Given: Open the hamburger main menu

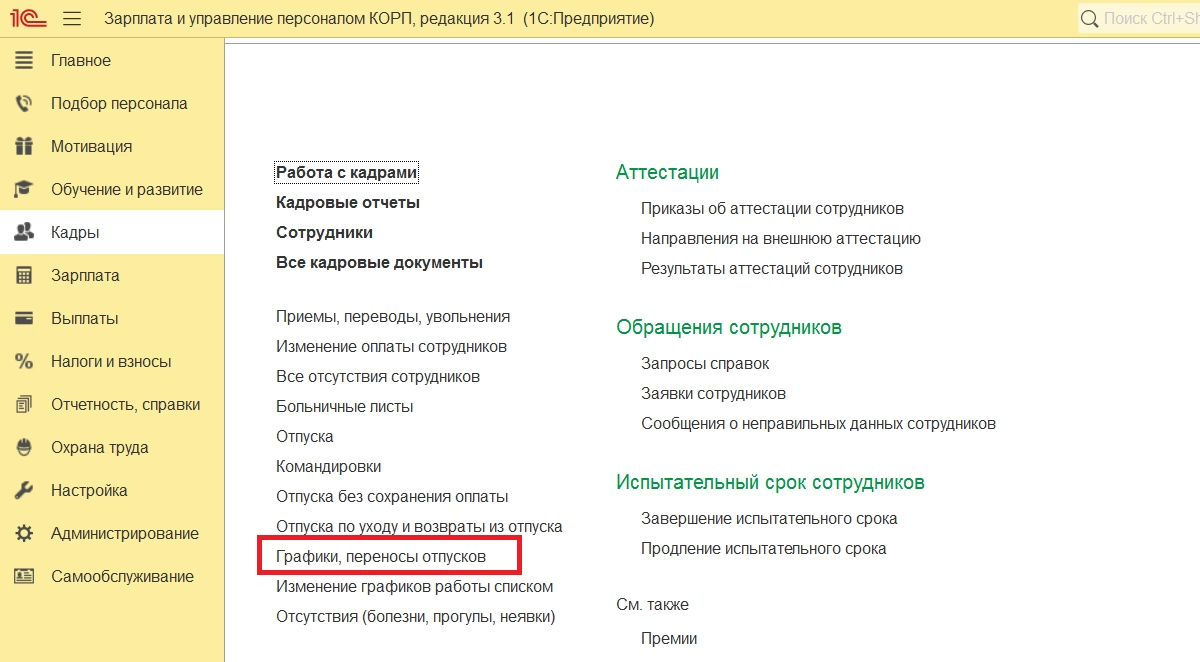Looking at the screenshot, I should point(71,19).
